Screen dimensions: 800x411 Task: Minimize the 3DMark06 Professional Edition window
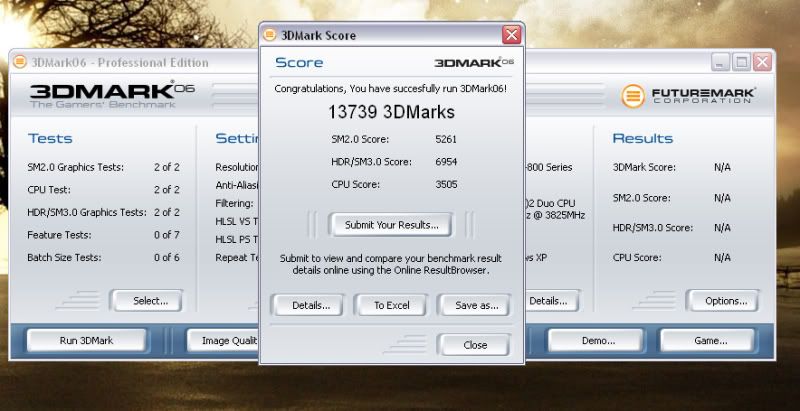(x=720, y=62)
